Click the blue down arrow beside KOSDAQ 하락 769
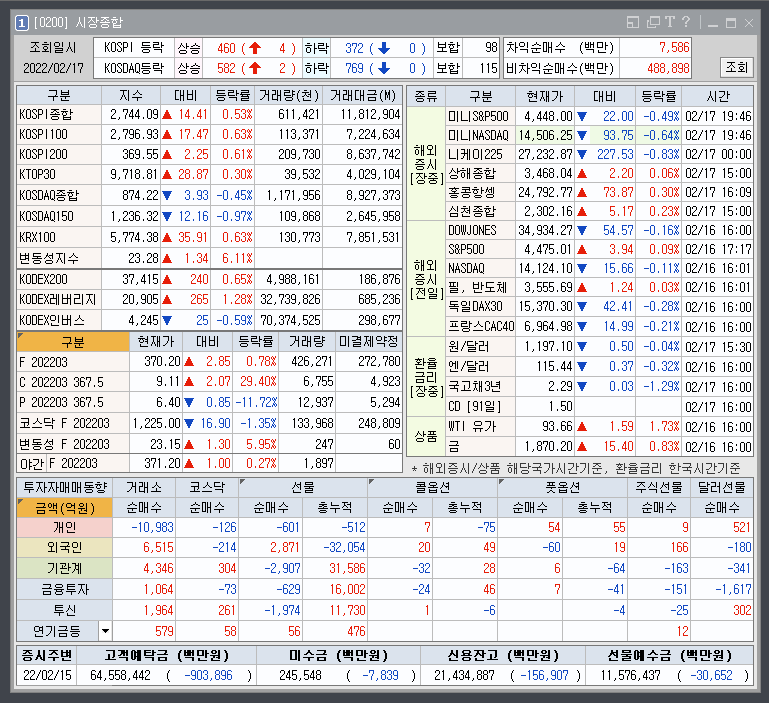Image resolution: width=769 pixels, height=703 pixels. (384, 68)
